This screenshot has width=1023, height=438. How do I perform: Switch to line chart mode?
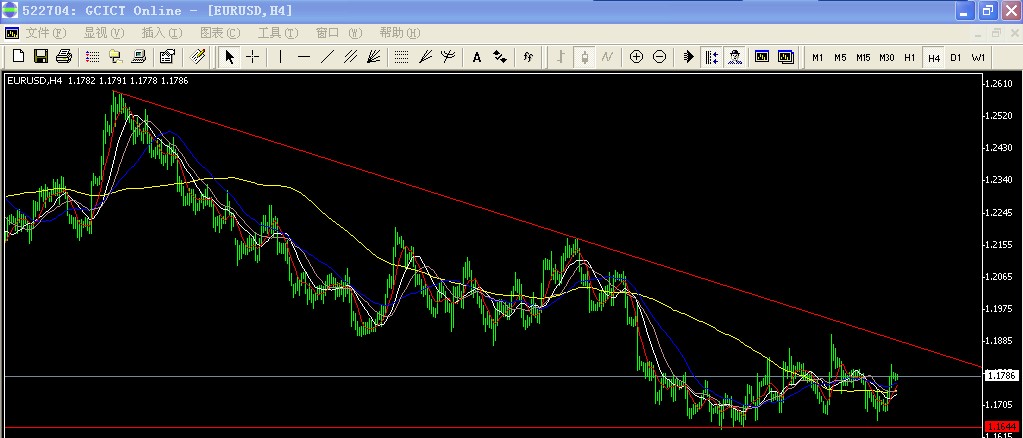607,57
